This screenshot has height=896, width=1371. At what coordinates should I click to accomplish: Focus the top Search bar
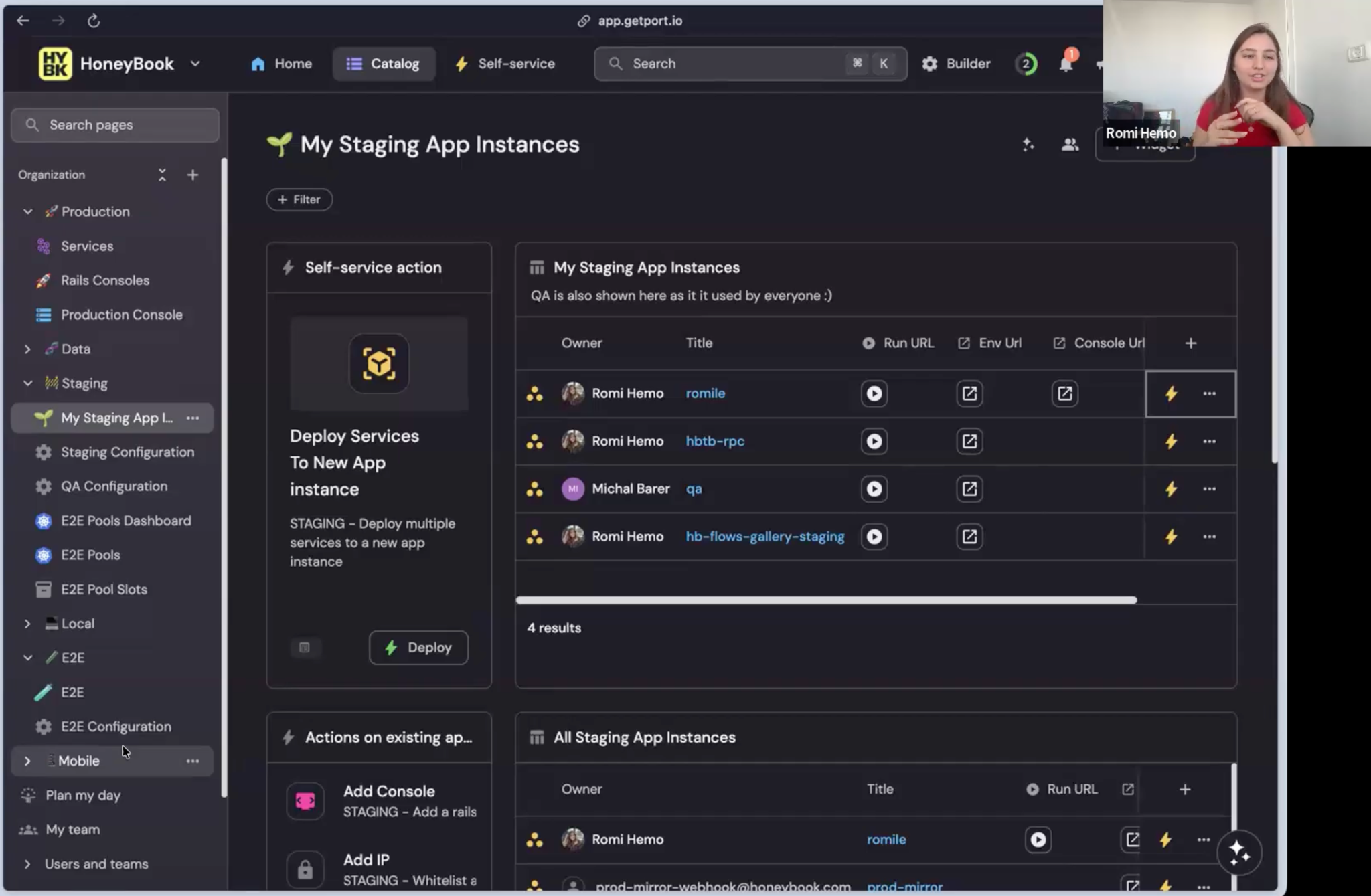click(750, 64)
